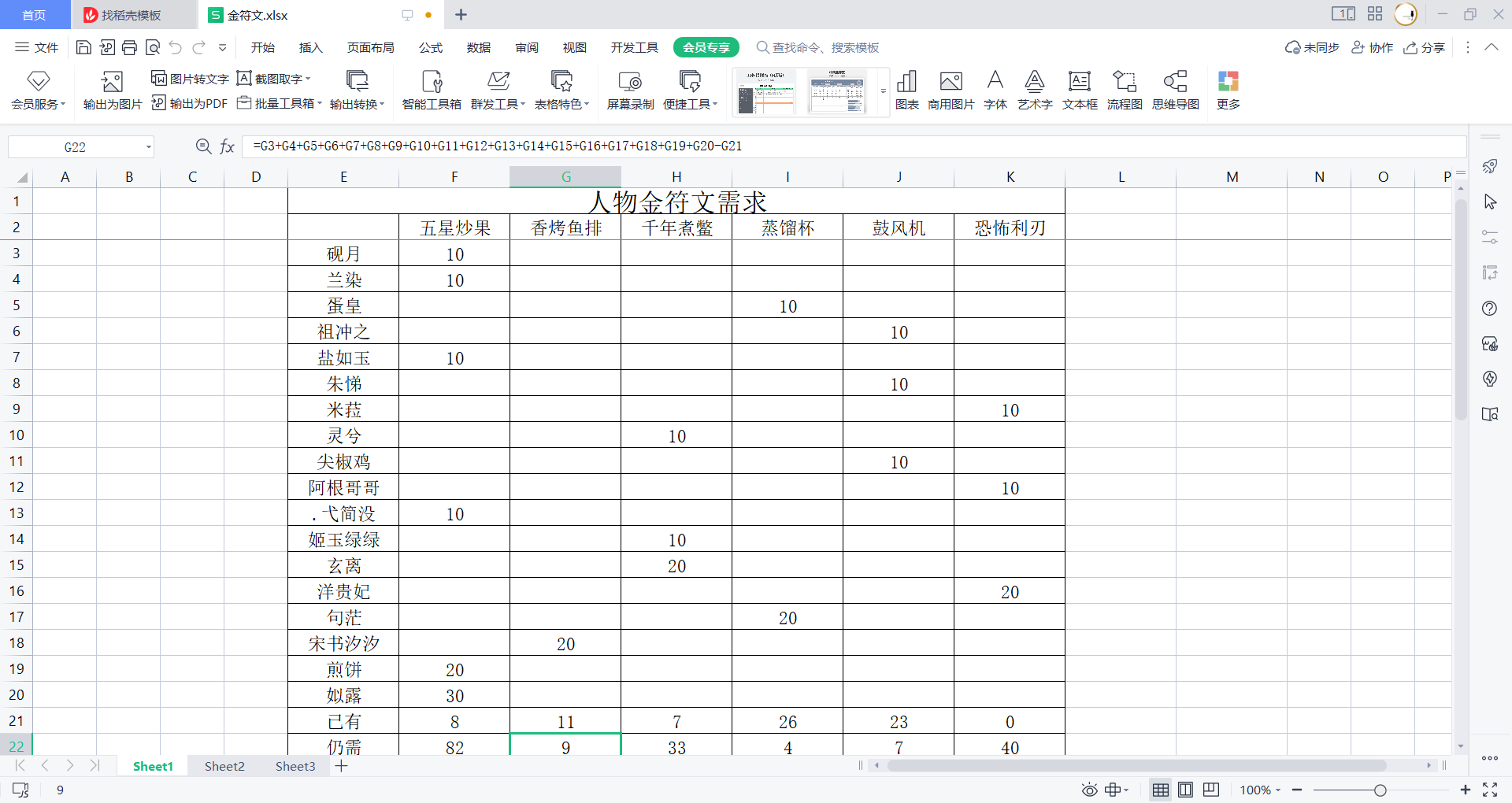The image size is (1512, 803).
Task: Click the fx insert function icon
Action: pos(228,146)
